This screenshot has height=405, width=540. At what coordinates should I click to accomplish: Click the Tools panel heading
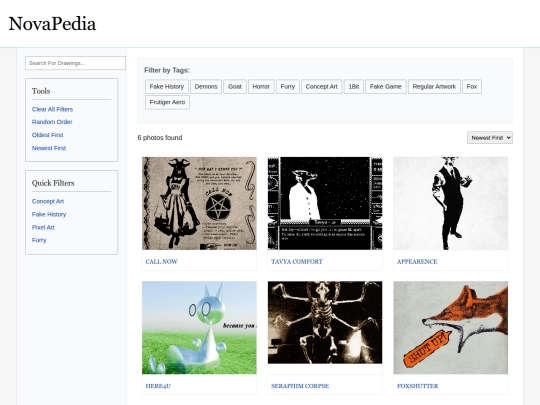[x=41, y=91]
